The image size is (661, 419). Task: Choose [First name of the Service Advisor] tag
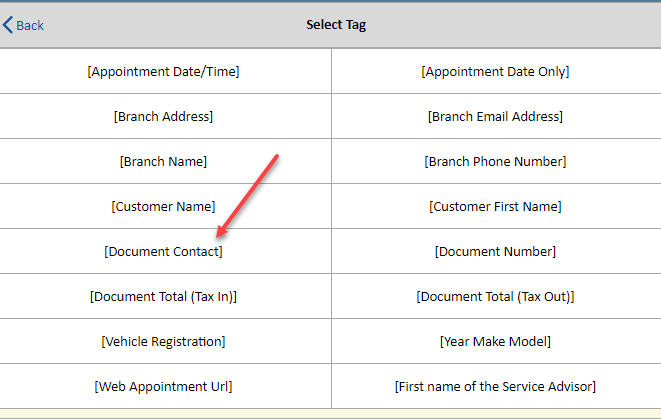point(496,387)
